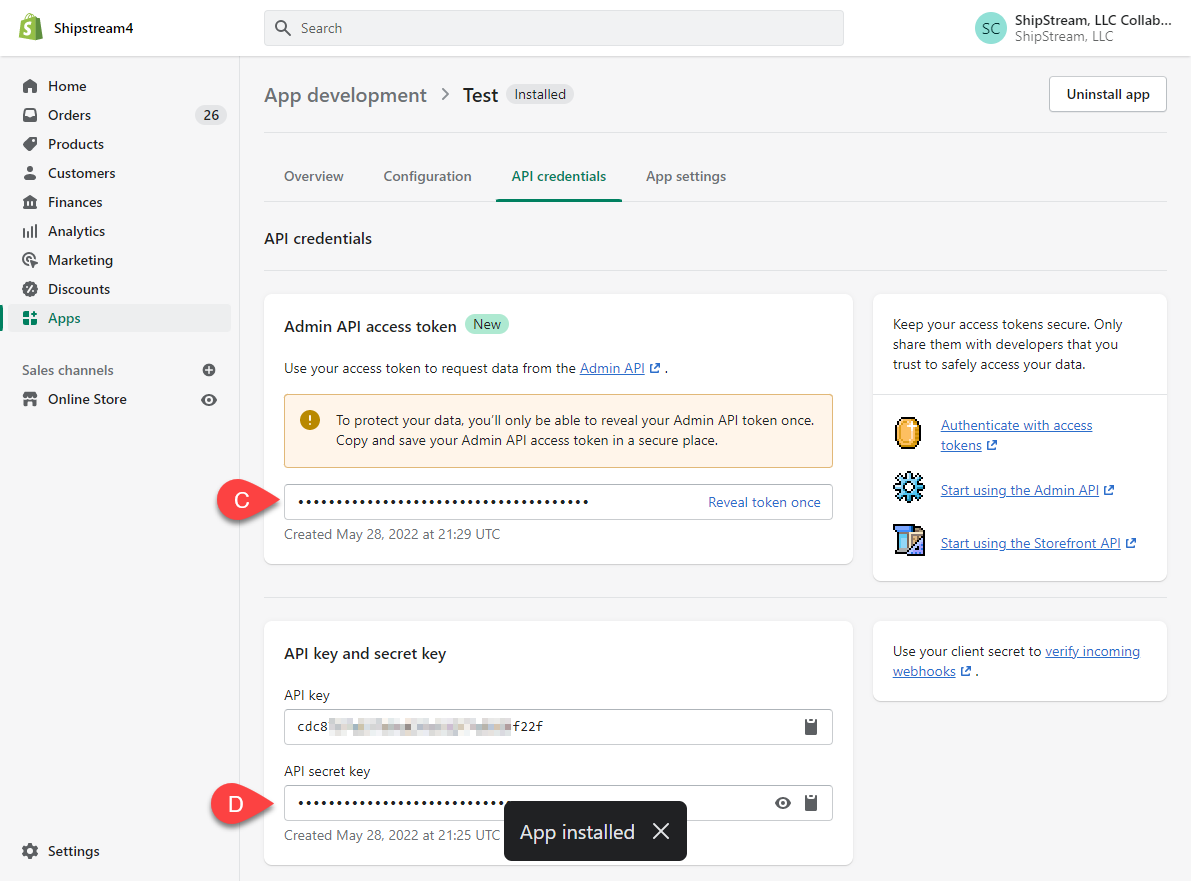Viewport: 1191px width, 881px height.
Task: Copy the API key with clipboard icon
Action: click(x=811, y=727)
